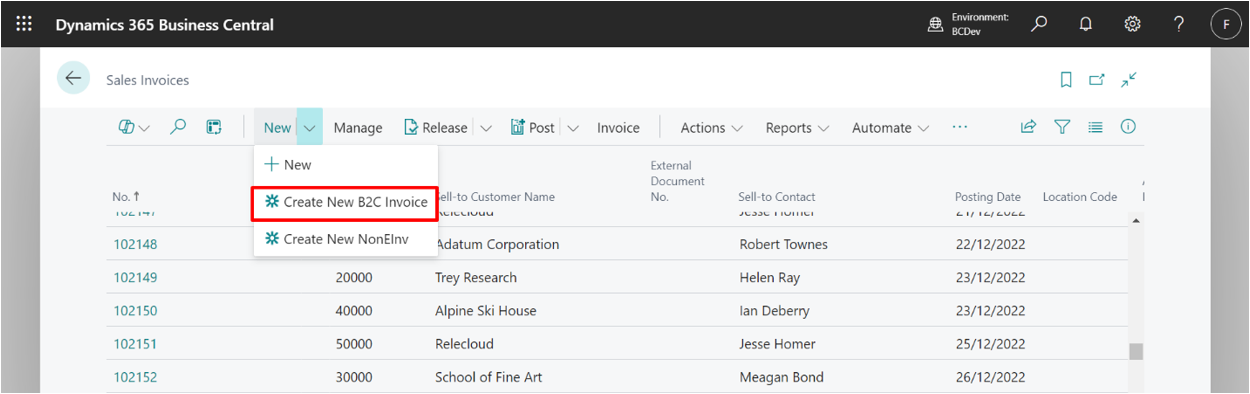Open the help question mark

coord(1179,24)
